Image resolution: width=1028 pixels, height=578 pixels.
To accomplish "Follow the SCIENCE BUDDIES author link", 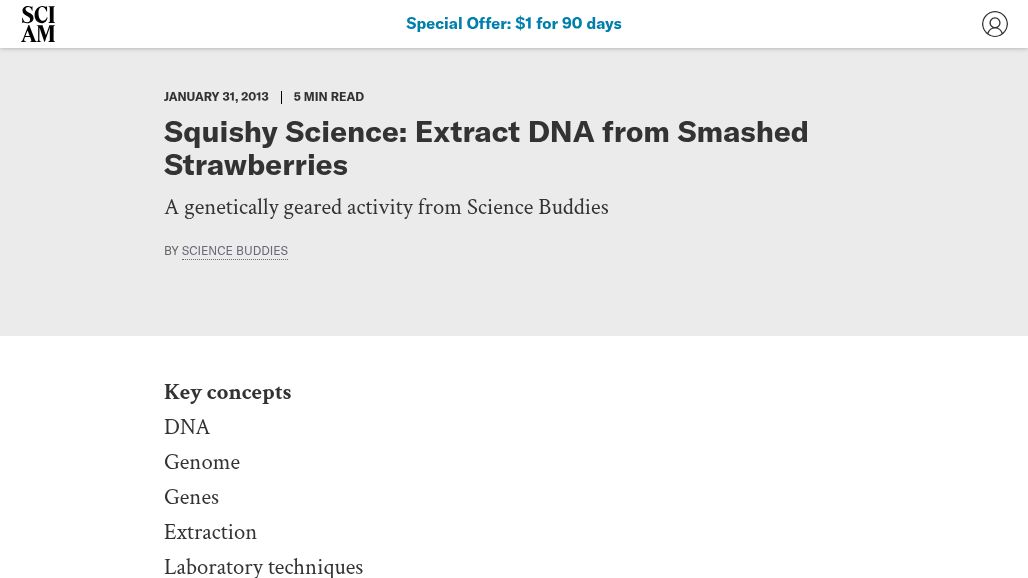I will click(234, 250).
